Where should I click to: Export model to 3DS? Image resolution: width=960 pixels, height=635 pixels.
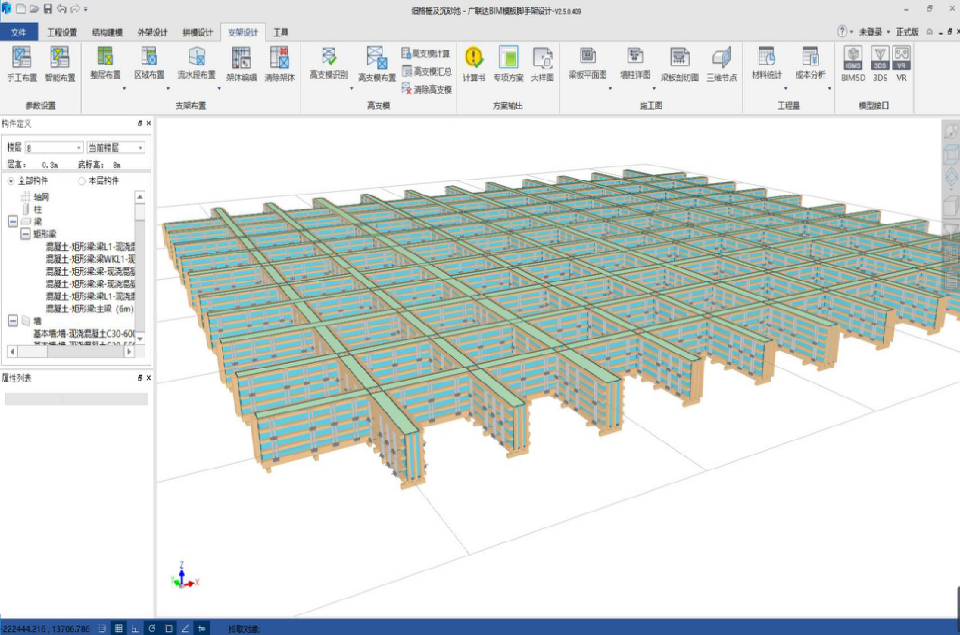[880, 64]
